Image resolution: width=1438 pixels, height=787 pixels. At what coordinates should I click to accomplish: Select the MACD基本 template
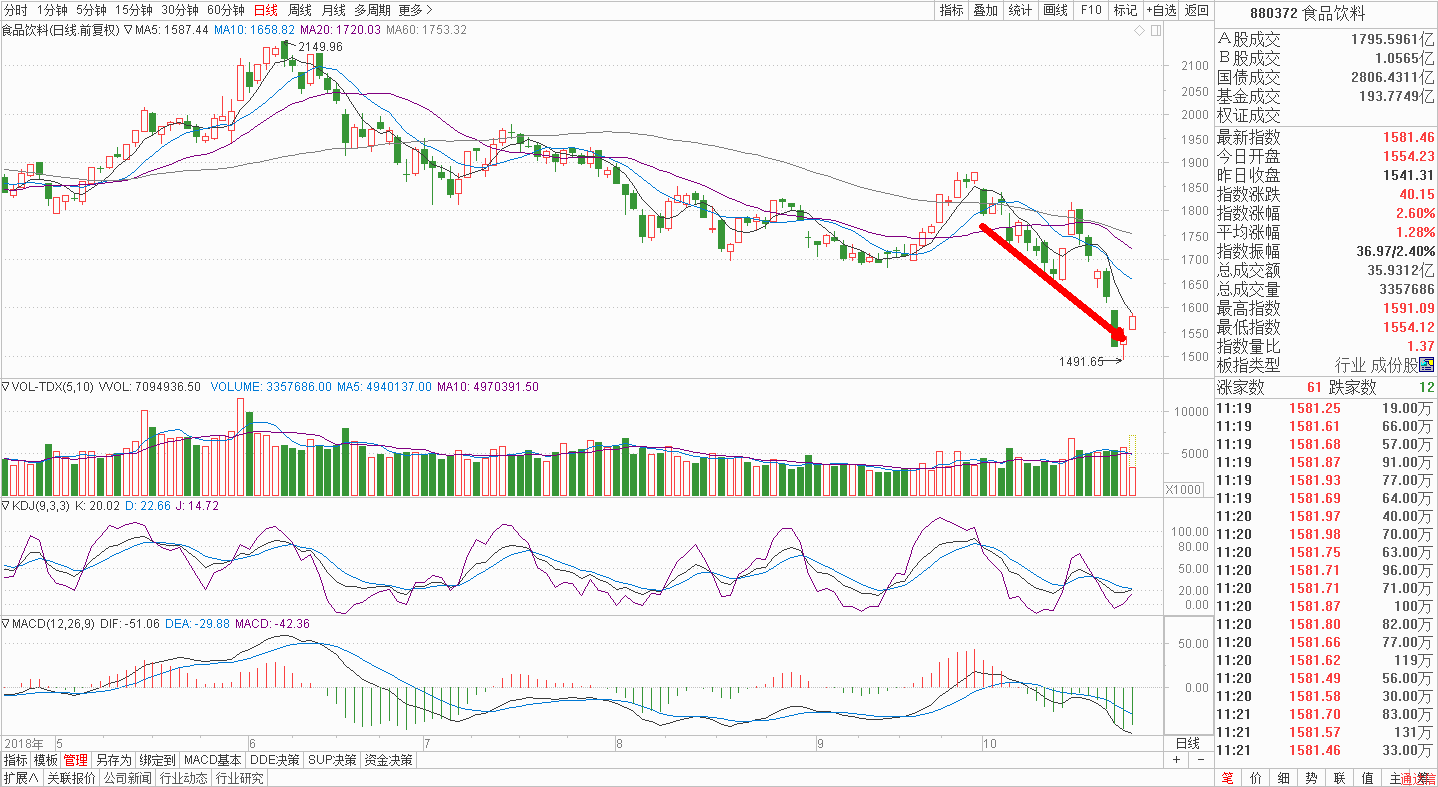[x=213, y=760]
